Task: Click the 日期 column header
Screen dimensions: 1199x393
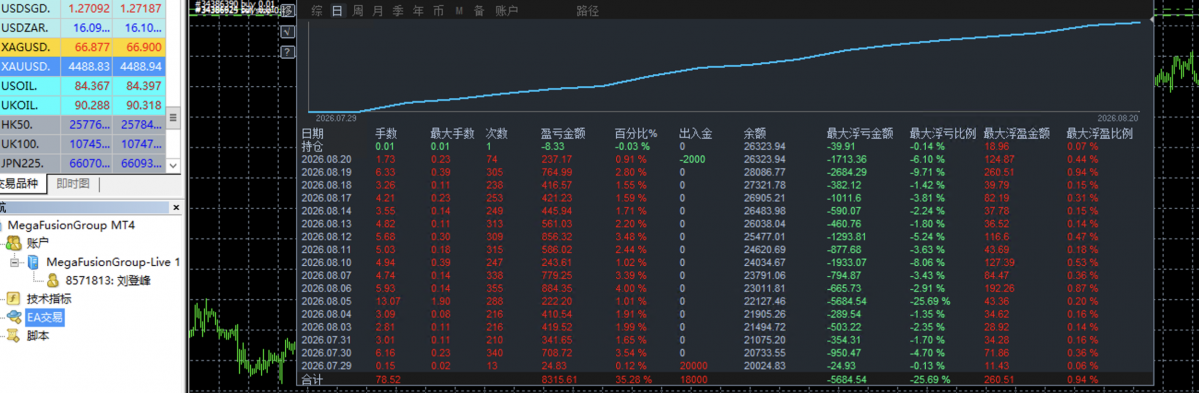Action: 312,133
